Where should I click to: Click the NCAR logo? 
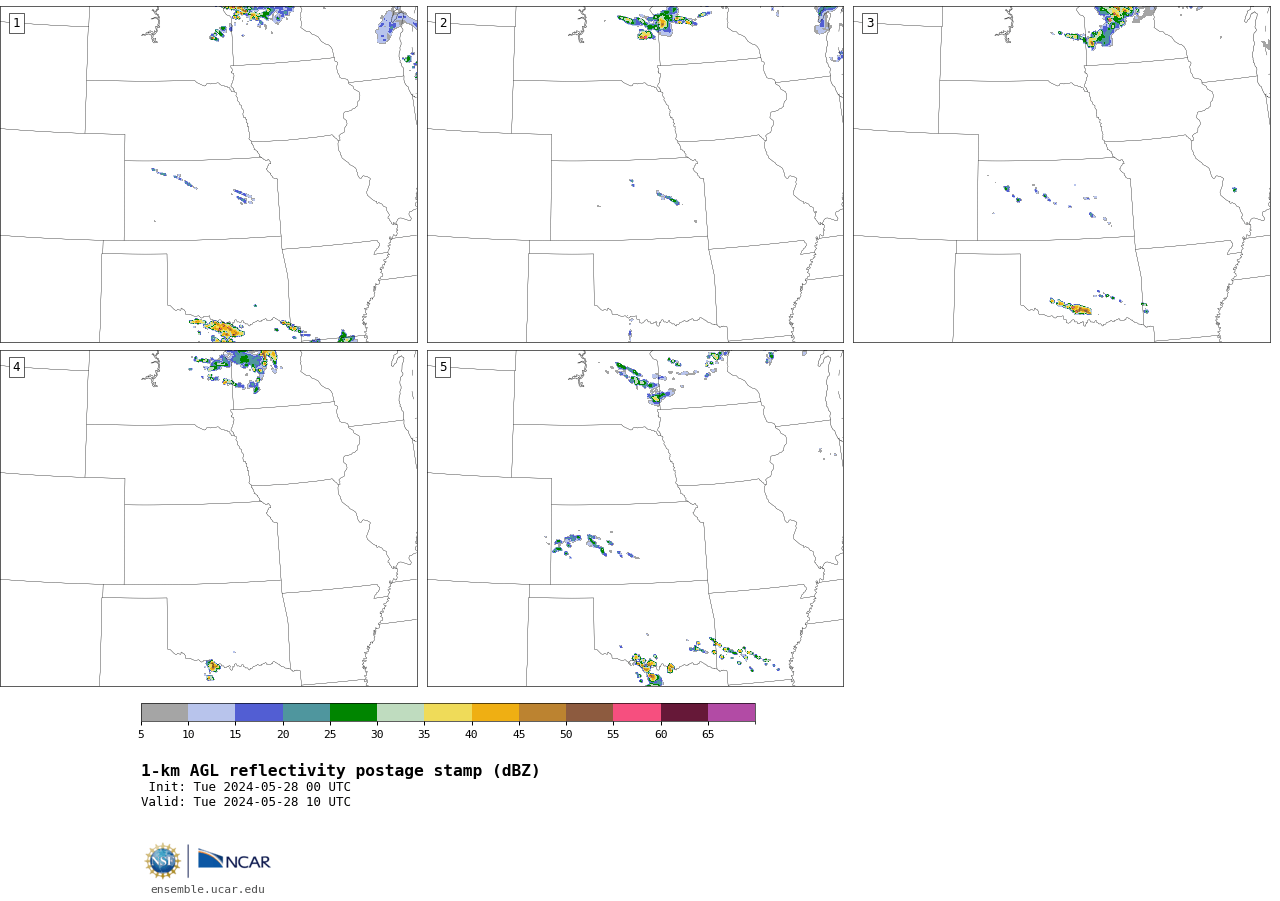coord(234,860)
